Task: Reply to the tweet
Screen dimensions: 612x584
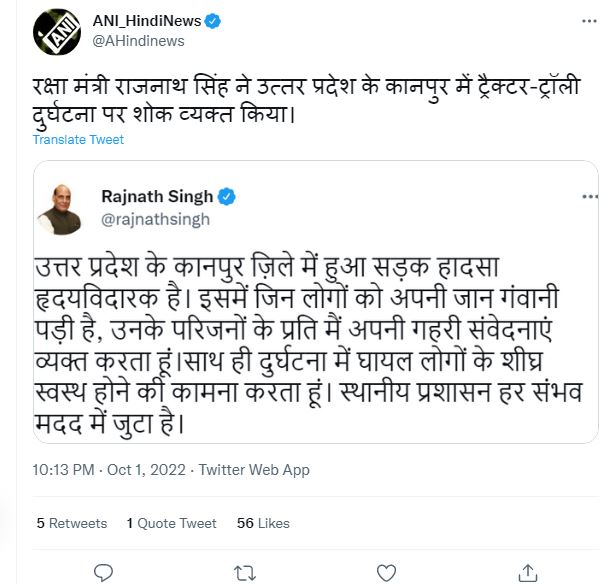Action: [x=102, y=571]
